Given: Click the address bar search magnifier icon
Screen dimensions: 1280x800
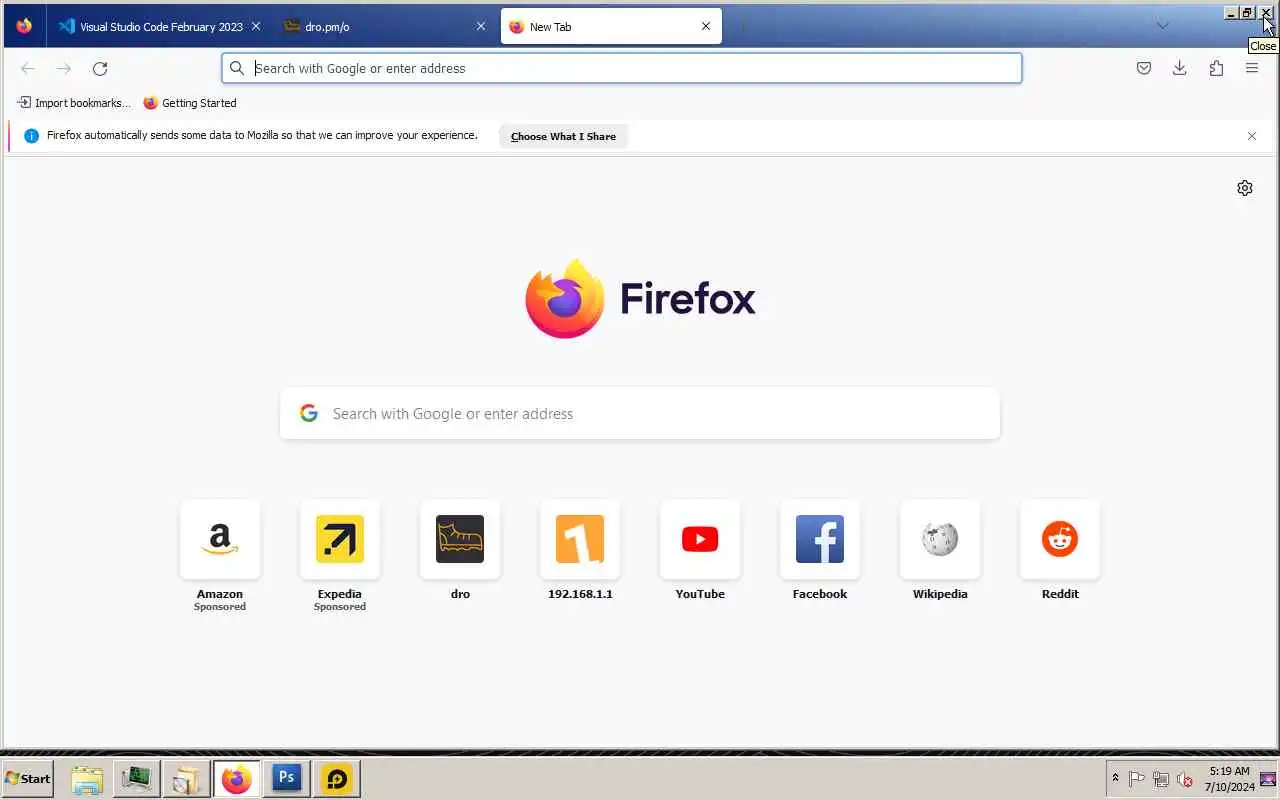Looking at the screenshot, I should pos(237,68).
